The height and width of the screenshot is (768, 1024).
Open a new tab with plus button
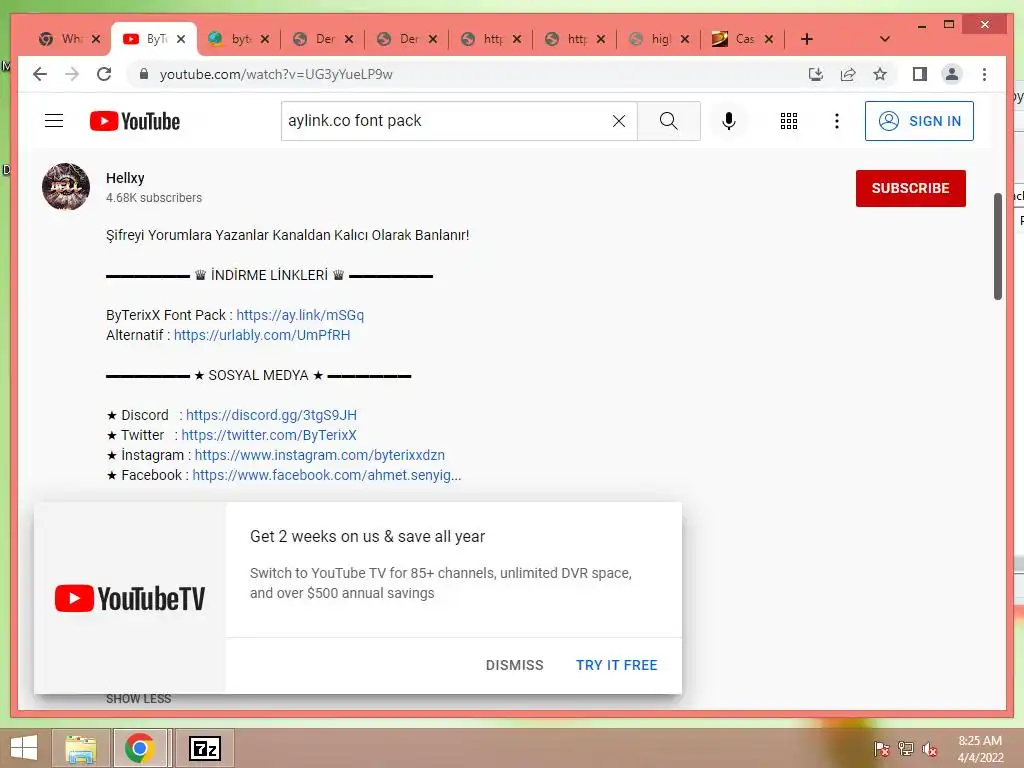[x=807, y=39]
